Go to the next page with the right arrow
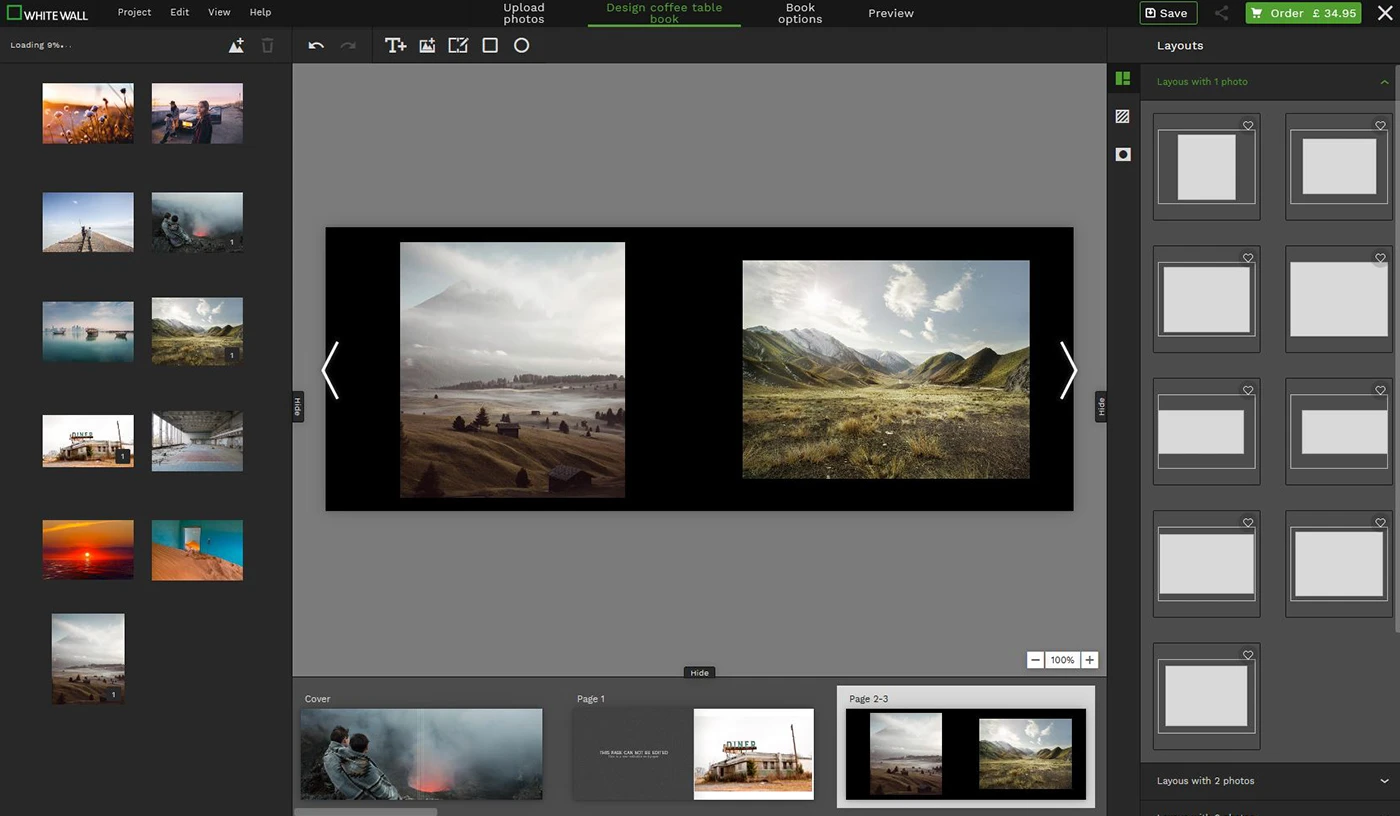 (x=1068, y=370)
